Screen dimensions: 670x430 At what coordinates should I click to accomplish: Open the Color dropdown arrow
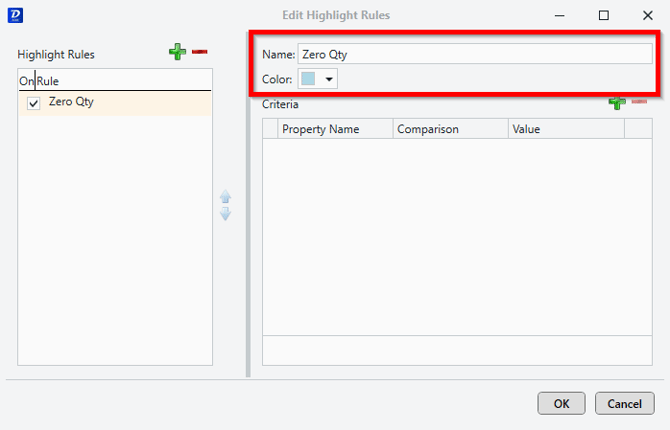pos(329,79)
